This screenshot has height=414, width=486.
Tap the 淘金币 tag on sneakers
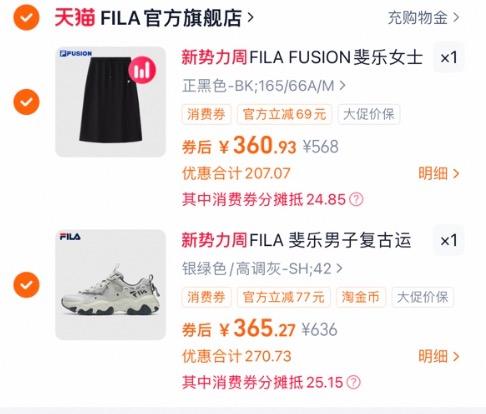click(361, 297)
